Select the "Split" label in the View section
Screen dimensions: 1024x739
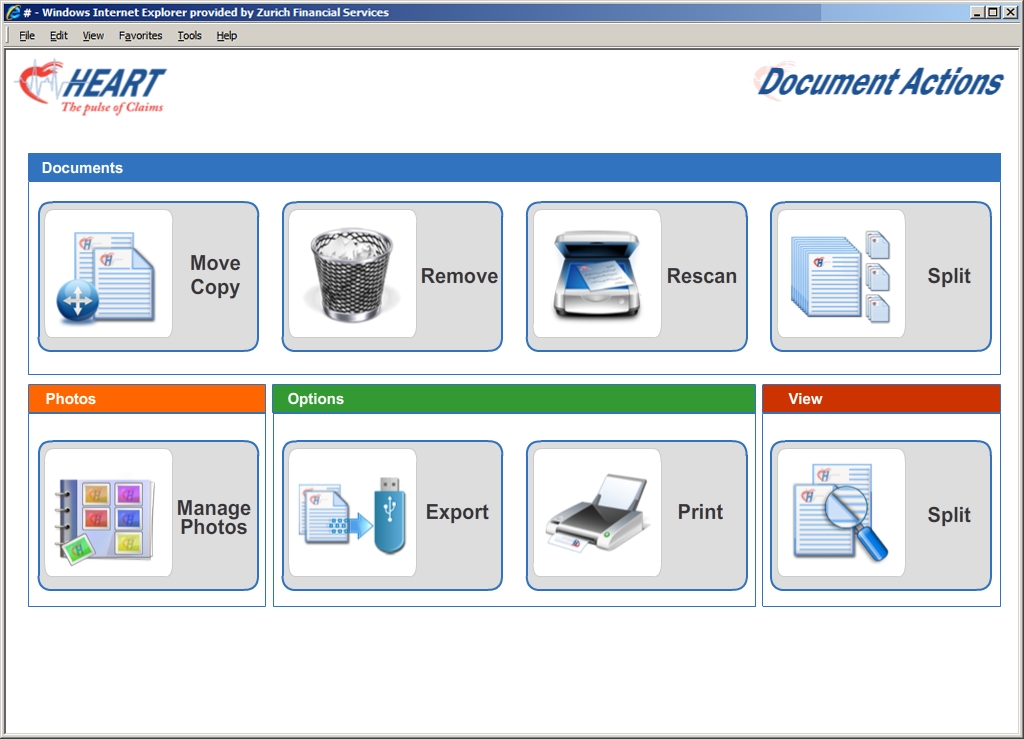[949, 515]
